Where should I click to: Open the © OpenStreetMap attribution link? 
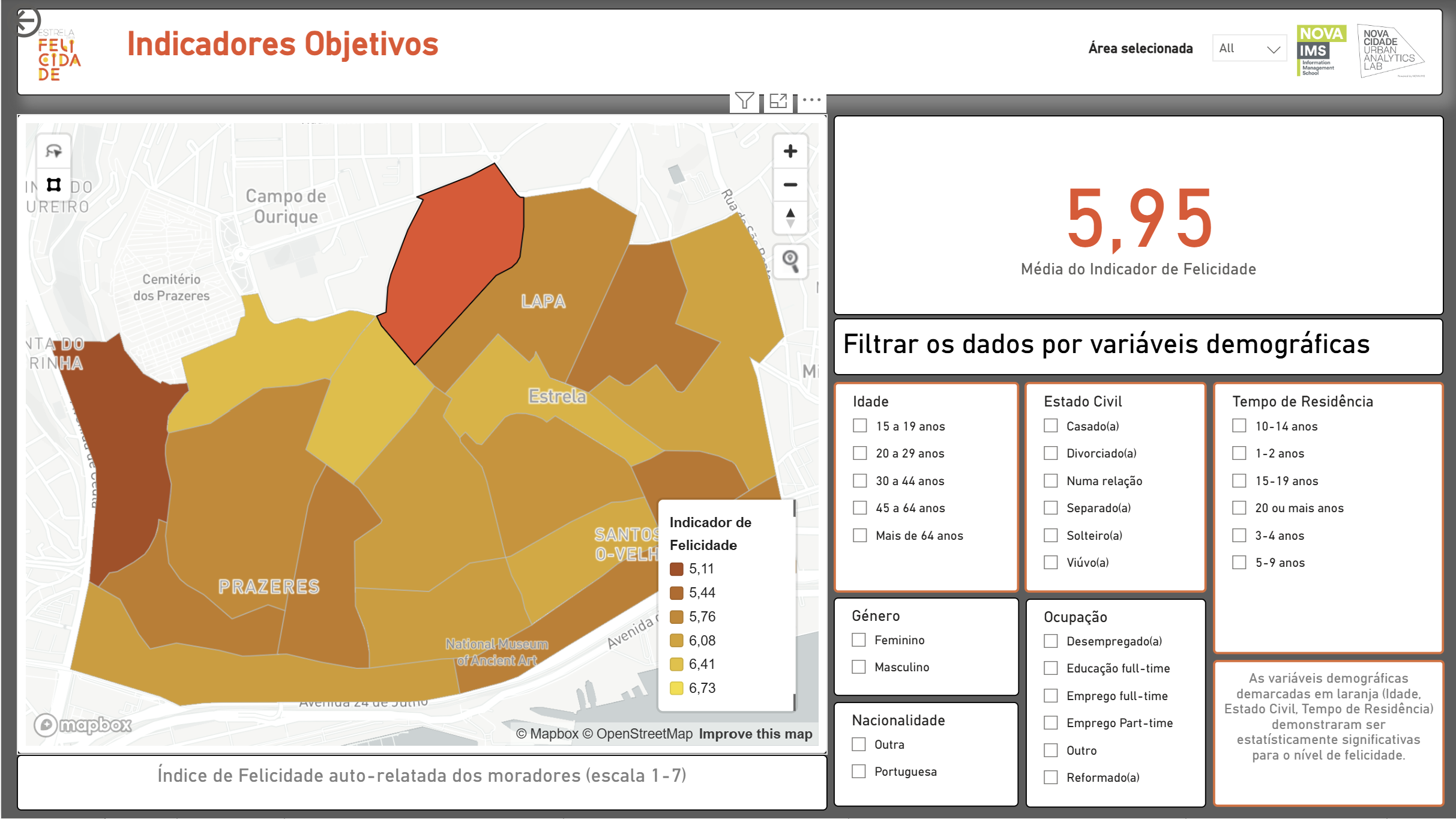pos(637,734)
